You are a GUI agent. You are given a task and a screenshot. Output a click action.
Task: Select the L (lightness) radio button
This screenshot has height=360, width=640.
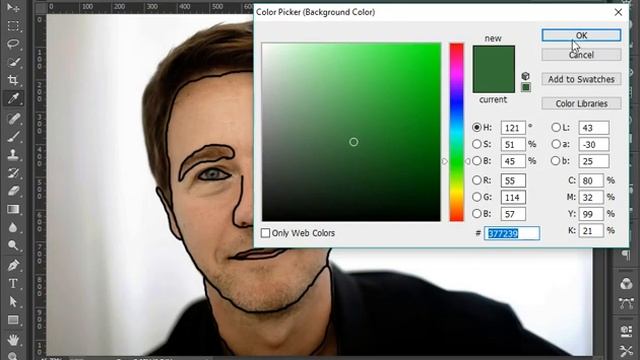pos(556,127)
